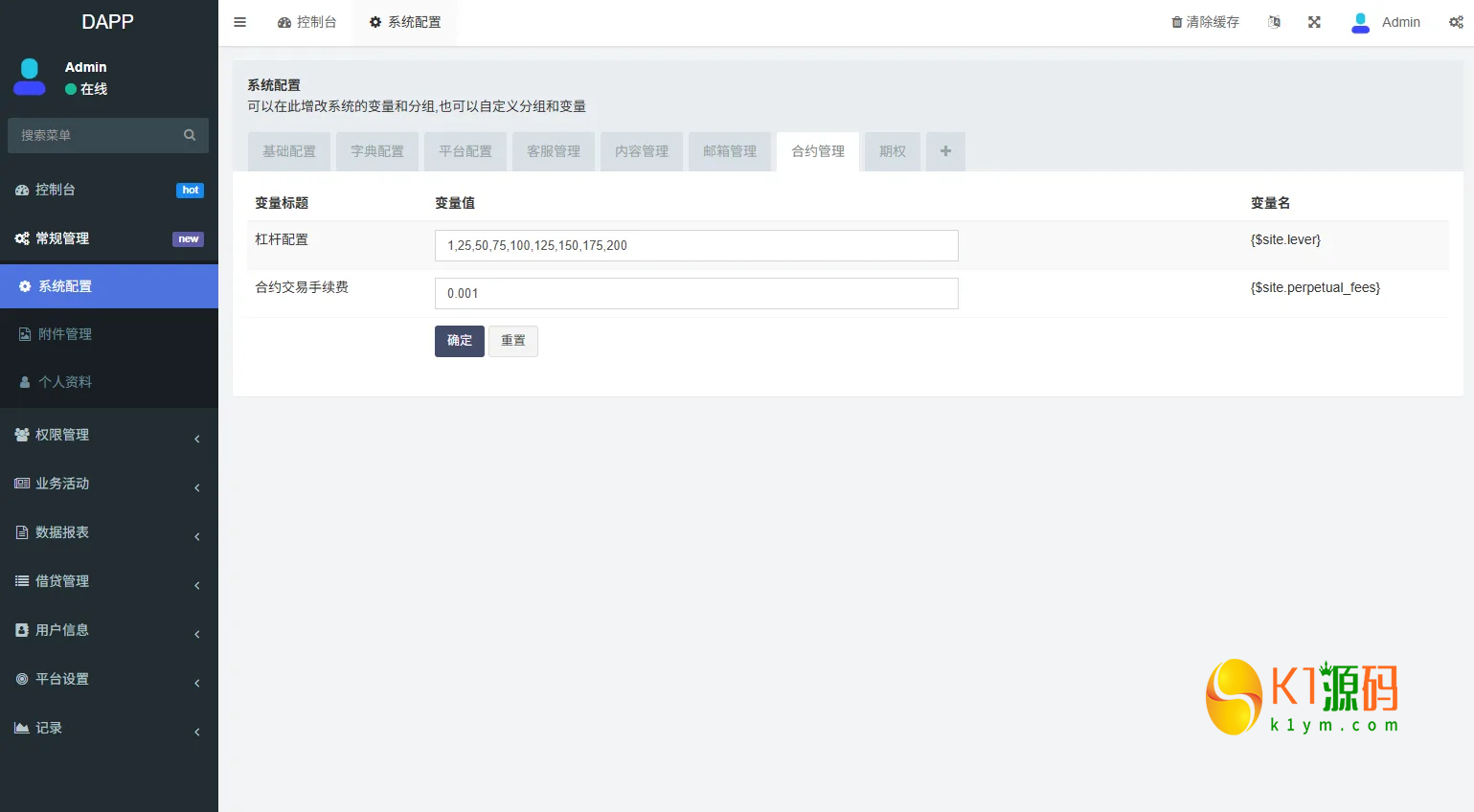Click the 控制台 dashboard icon in sidebar

tap(22, 190)
